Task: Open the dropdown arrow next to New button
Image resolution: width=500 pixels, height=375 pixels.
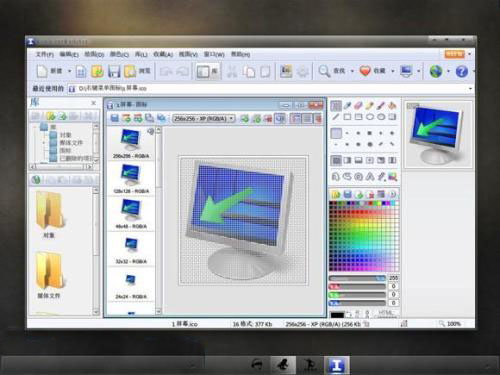Action: coord(69,71)
